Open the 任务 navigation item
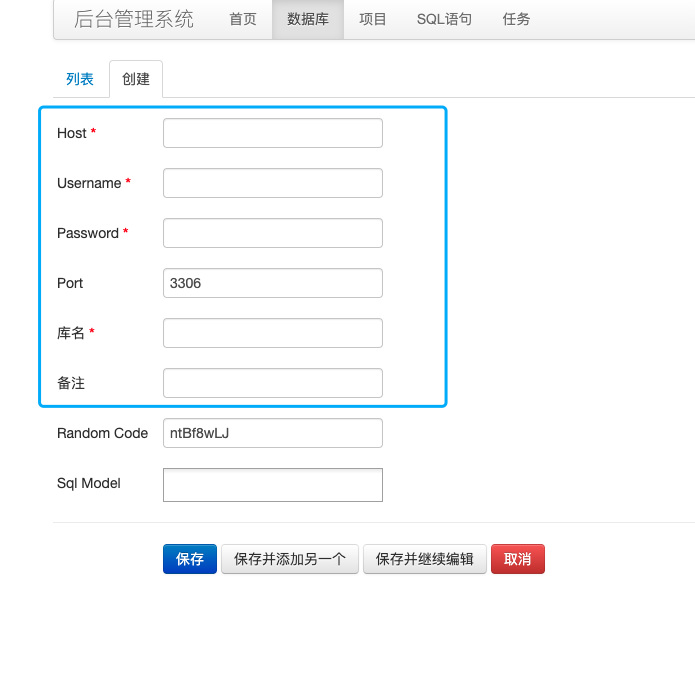 pos(516,19)
